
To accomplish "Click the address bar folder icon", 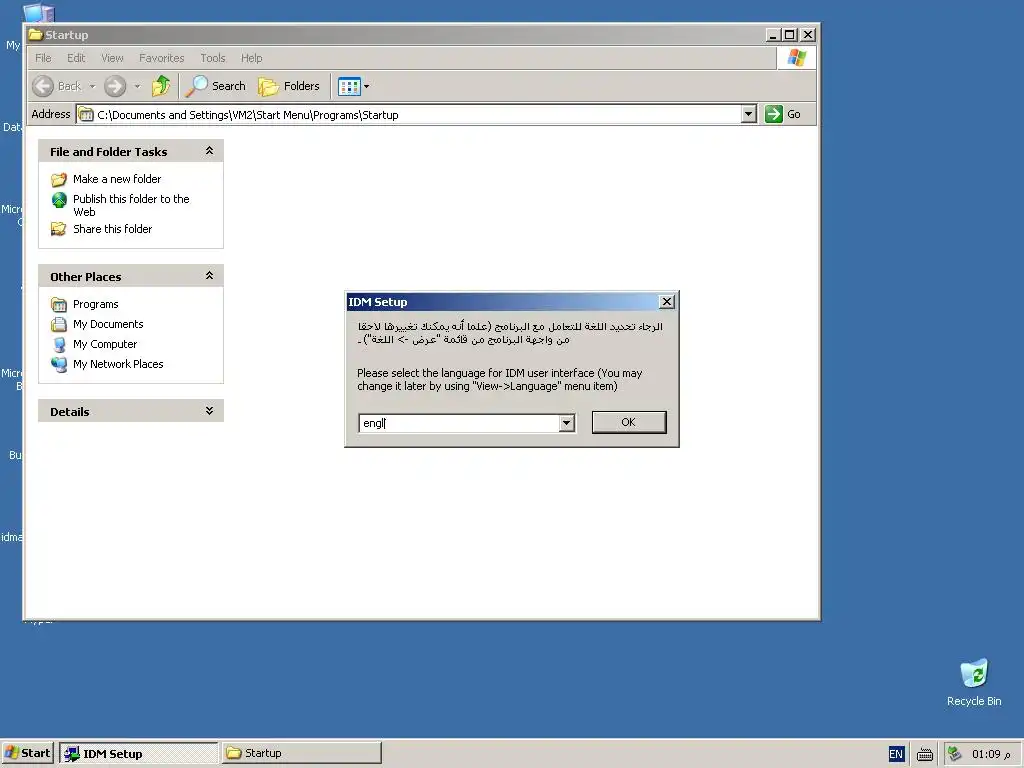I will pyautogui.click(x=86, y=114).
